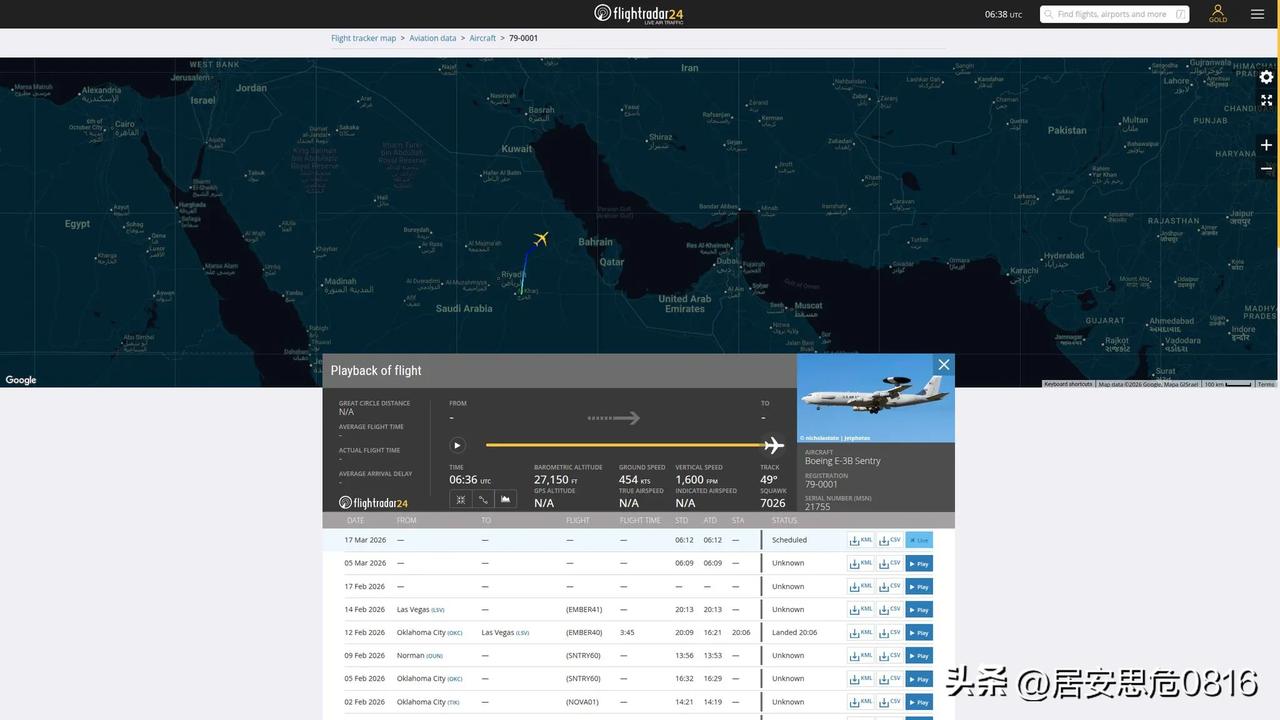Download KML for 17 Mar 2026 flight

(860, 540)
